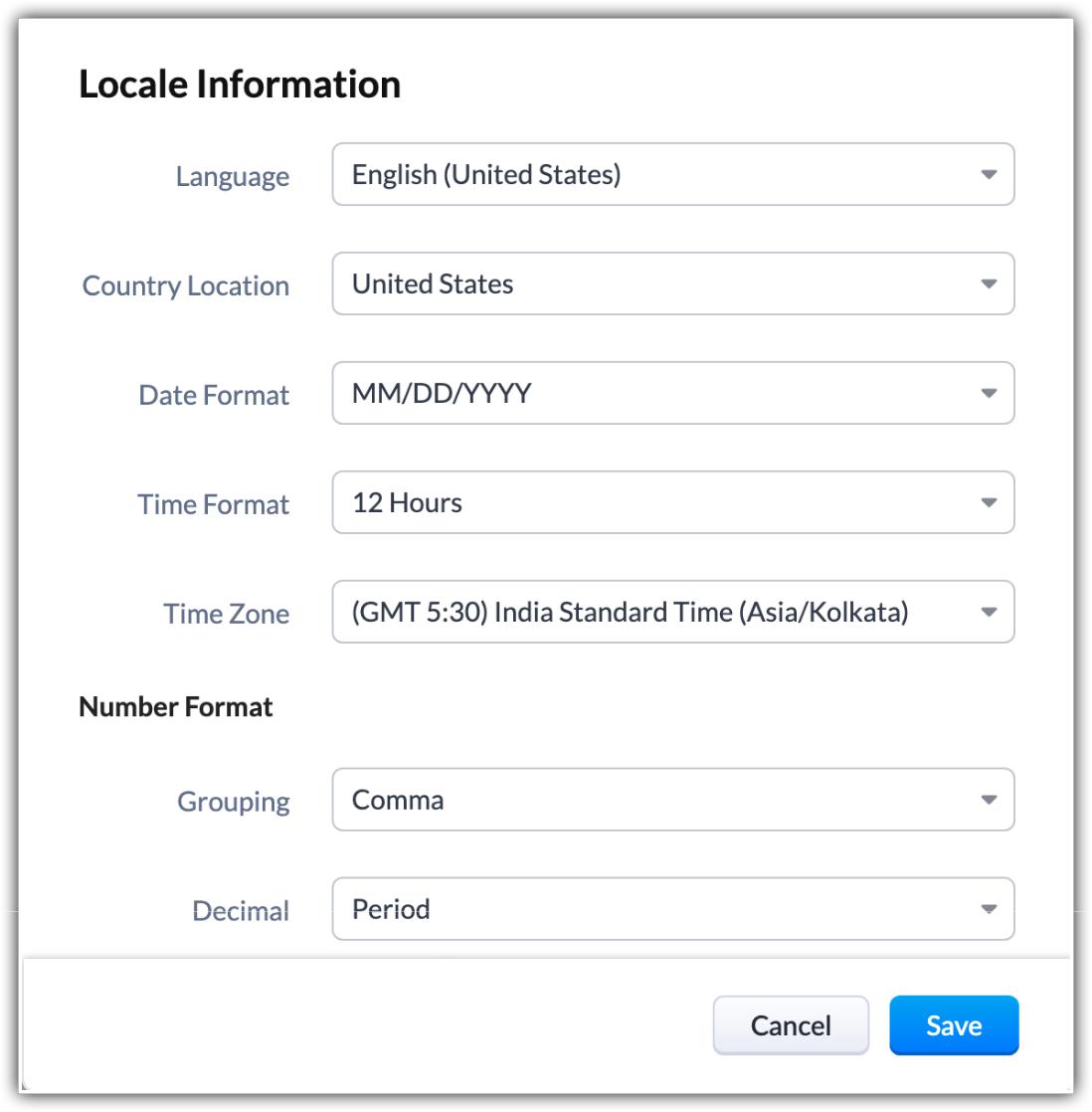This screenshot has height=1112, width=1092.
Task: Cancel the locale changes
Action: tap(791, 1025)
